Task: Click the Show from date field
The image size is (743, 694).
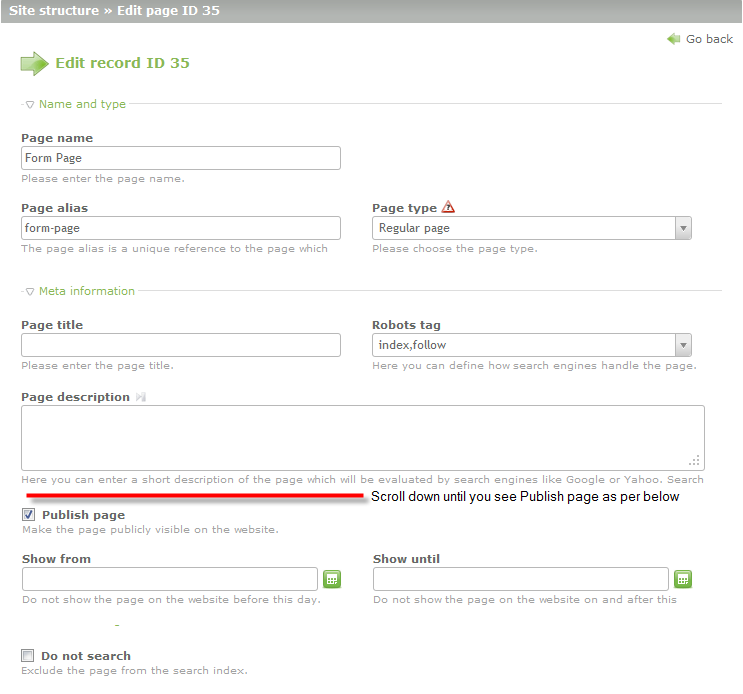Action: [x=170, y=579]
